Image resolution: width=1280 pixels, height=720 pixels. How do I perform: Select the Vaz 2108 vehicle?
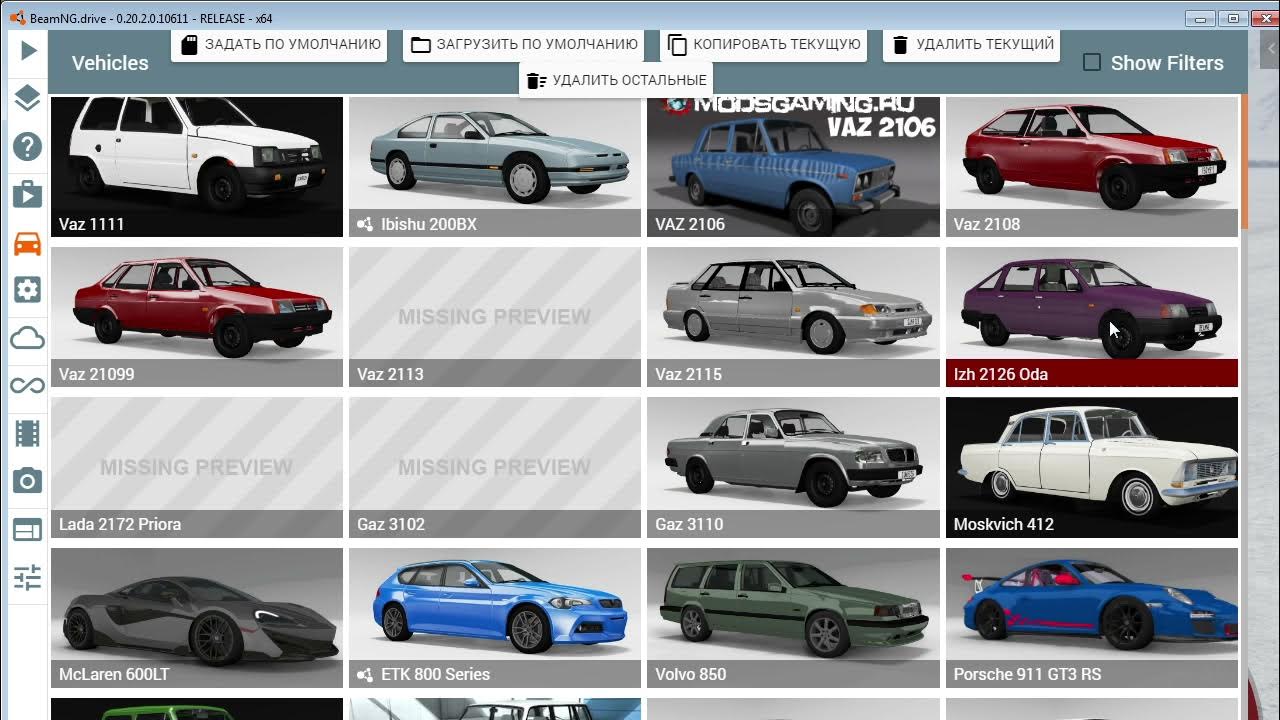tap(1092, 167)
